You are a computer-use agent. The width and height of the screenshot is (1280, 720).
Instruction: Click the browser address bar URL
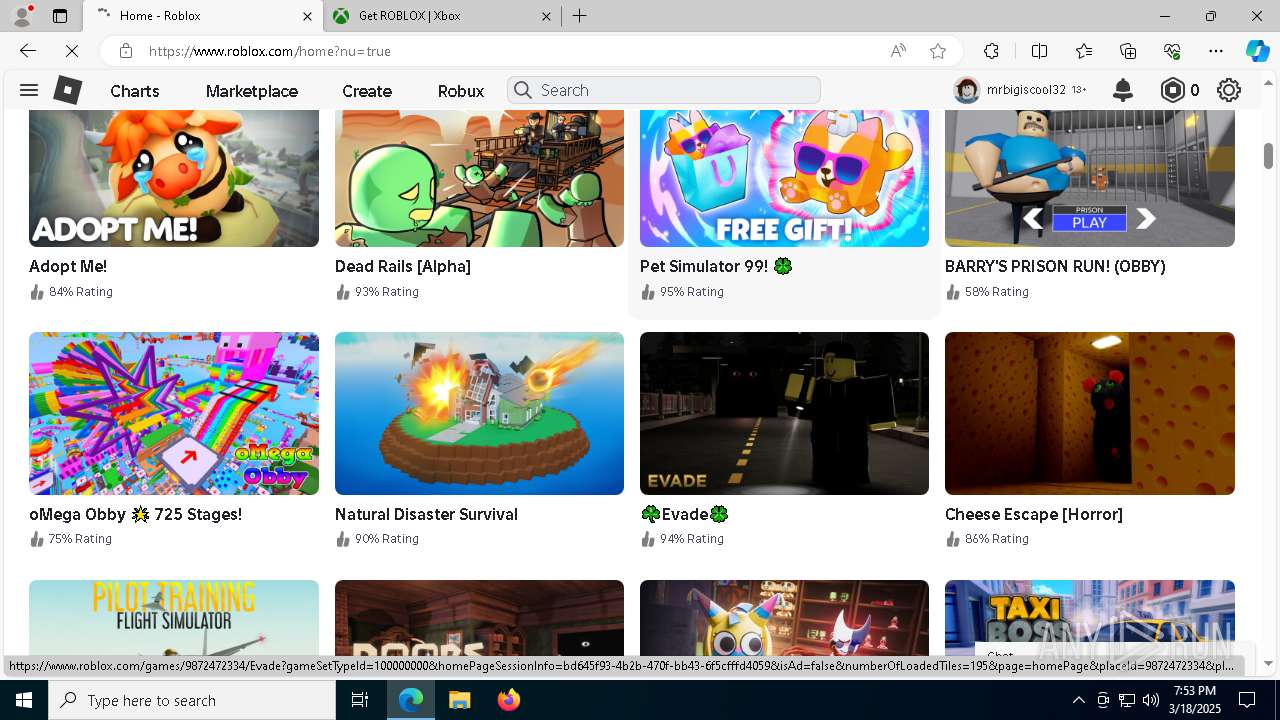coord(270,51)
